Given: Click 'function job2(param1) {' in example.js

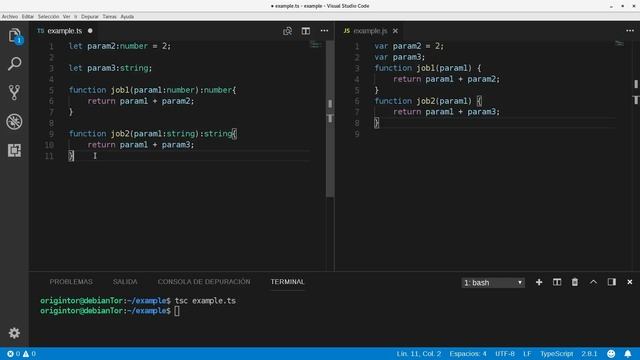Looking at the screenshot, I should click(x=428, y=101).
